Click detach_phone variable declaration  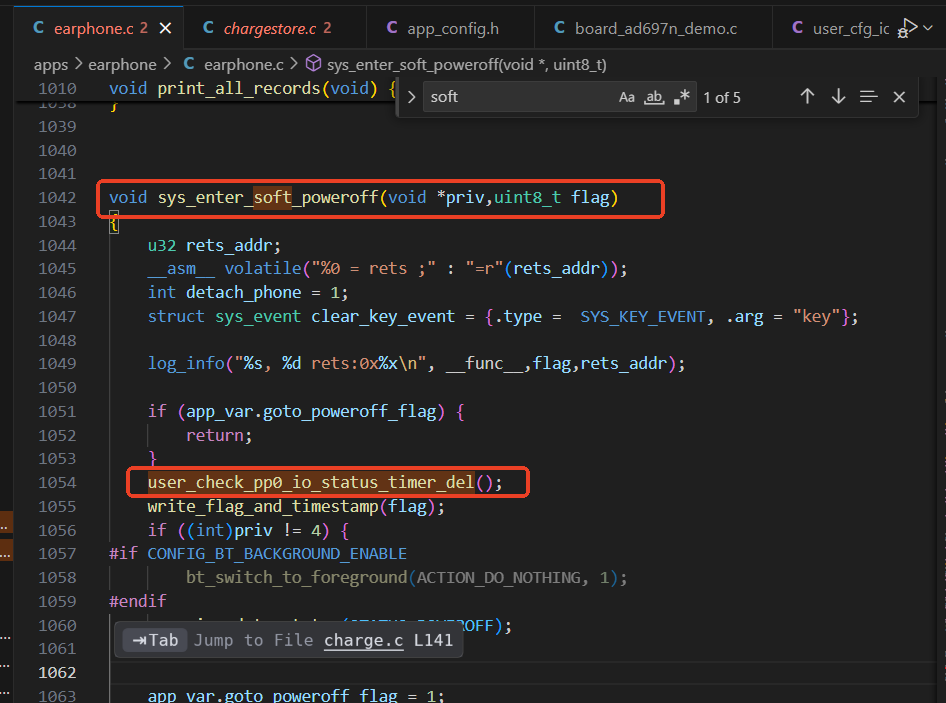pos(244,293)
